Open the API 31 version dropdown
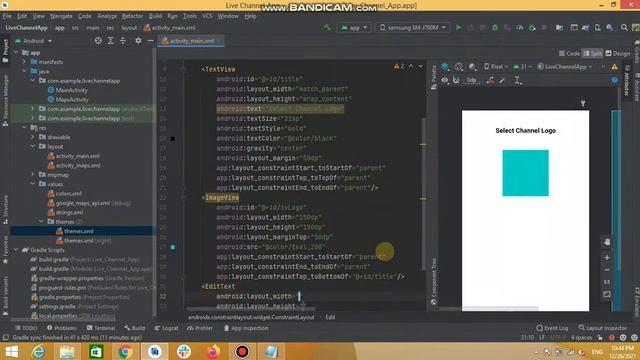The width and height of the screenshot is (640, 360). pyautogui.click(x=522, y=67)
